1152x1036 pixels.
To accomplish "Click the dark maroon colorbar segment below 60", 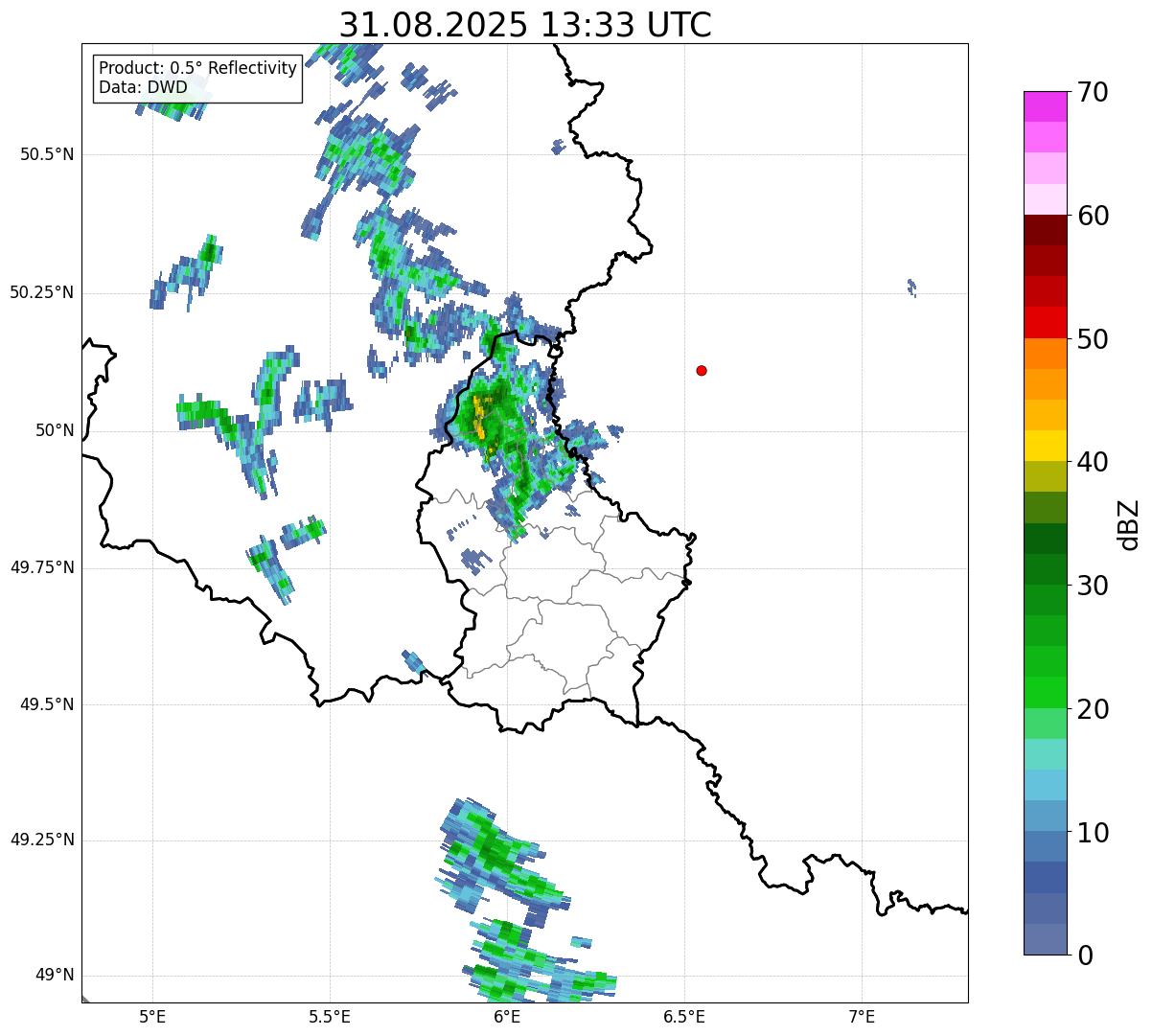I will click(1046, 230).
